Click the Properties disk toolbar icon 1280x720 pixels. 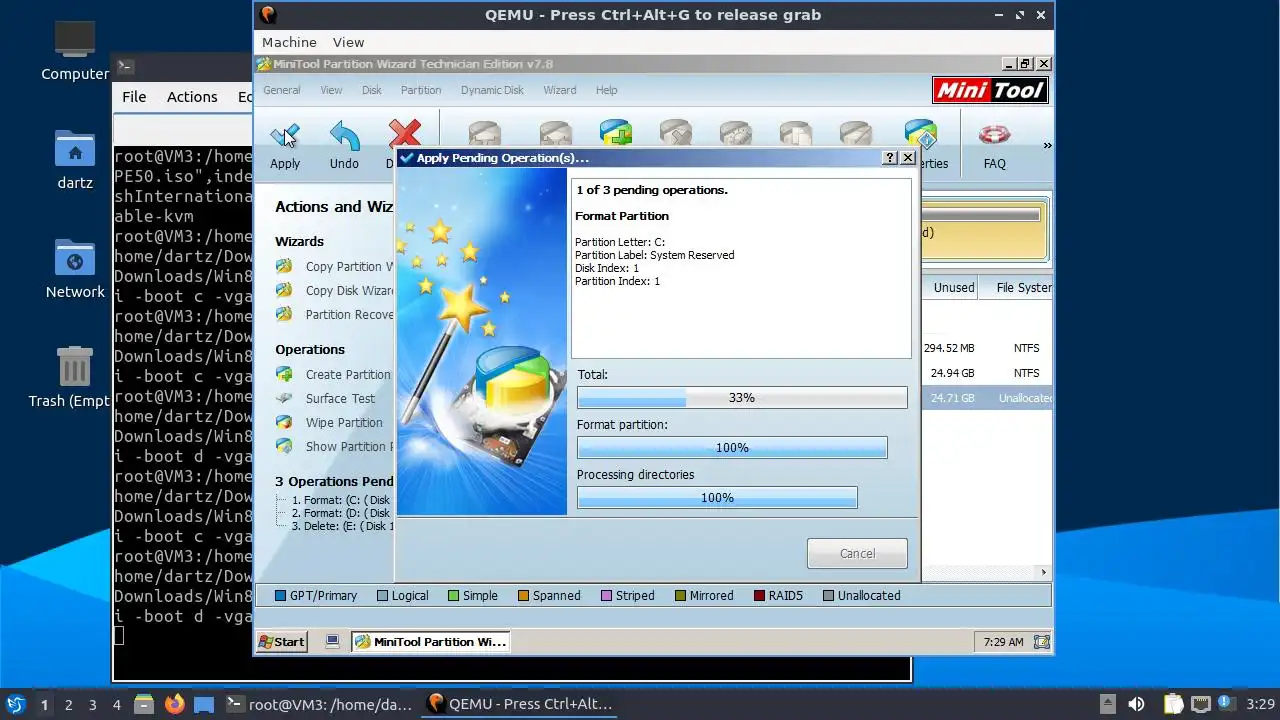[x=920, y=135]
